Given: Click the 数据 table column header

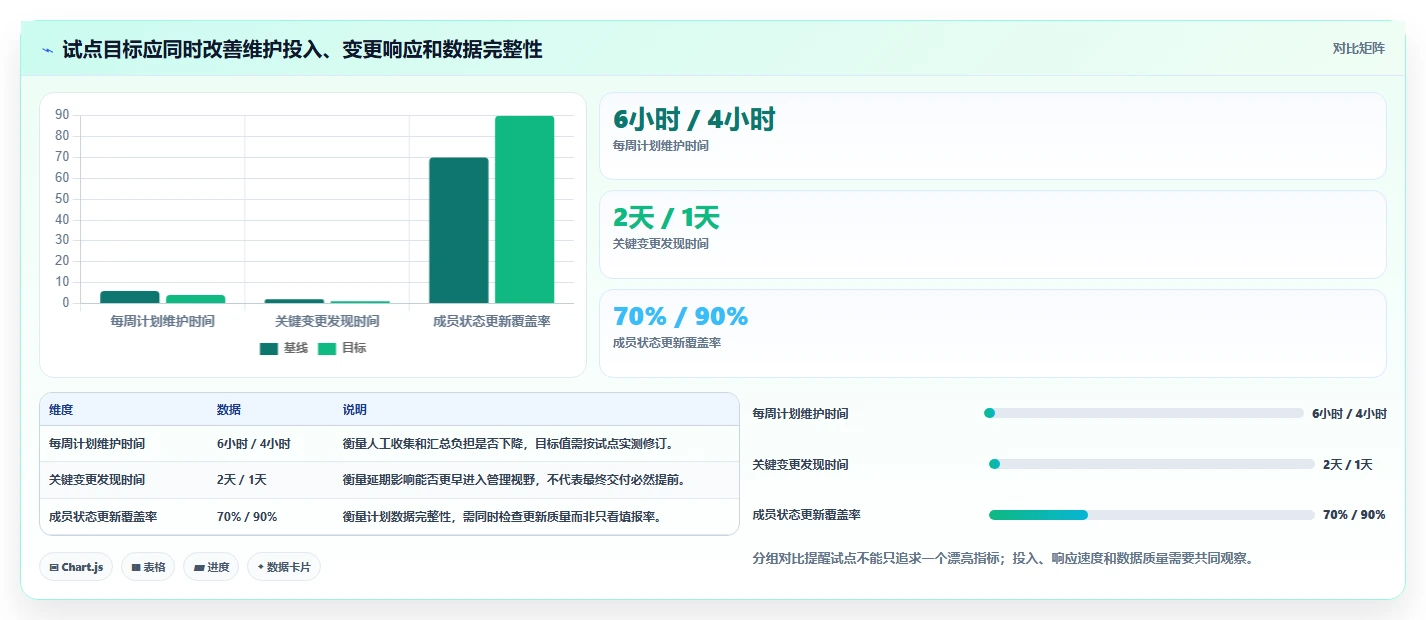Looking at the screenshot, I should pos(229,410).
